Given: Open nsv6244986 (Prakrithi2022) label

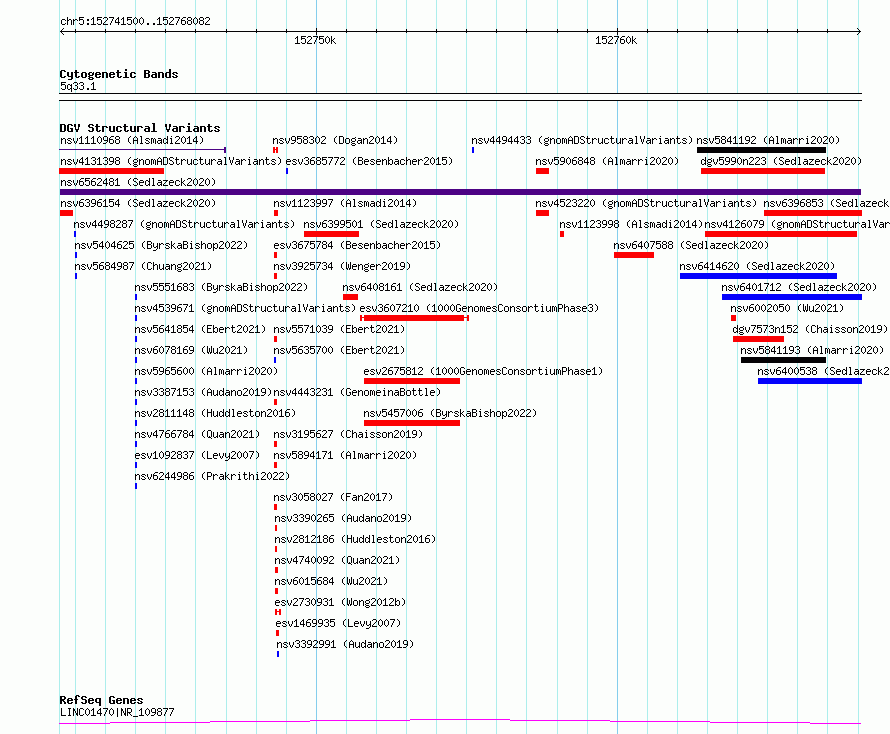Looking at the screenshot, I should [x=212, y=476].
